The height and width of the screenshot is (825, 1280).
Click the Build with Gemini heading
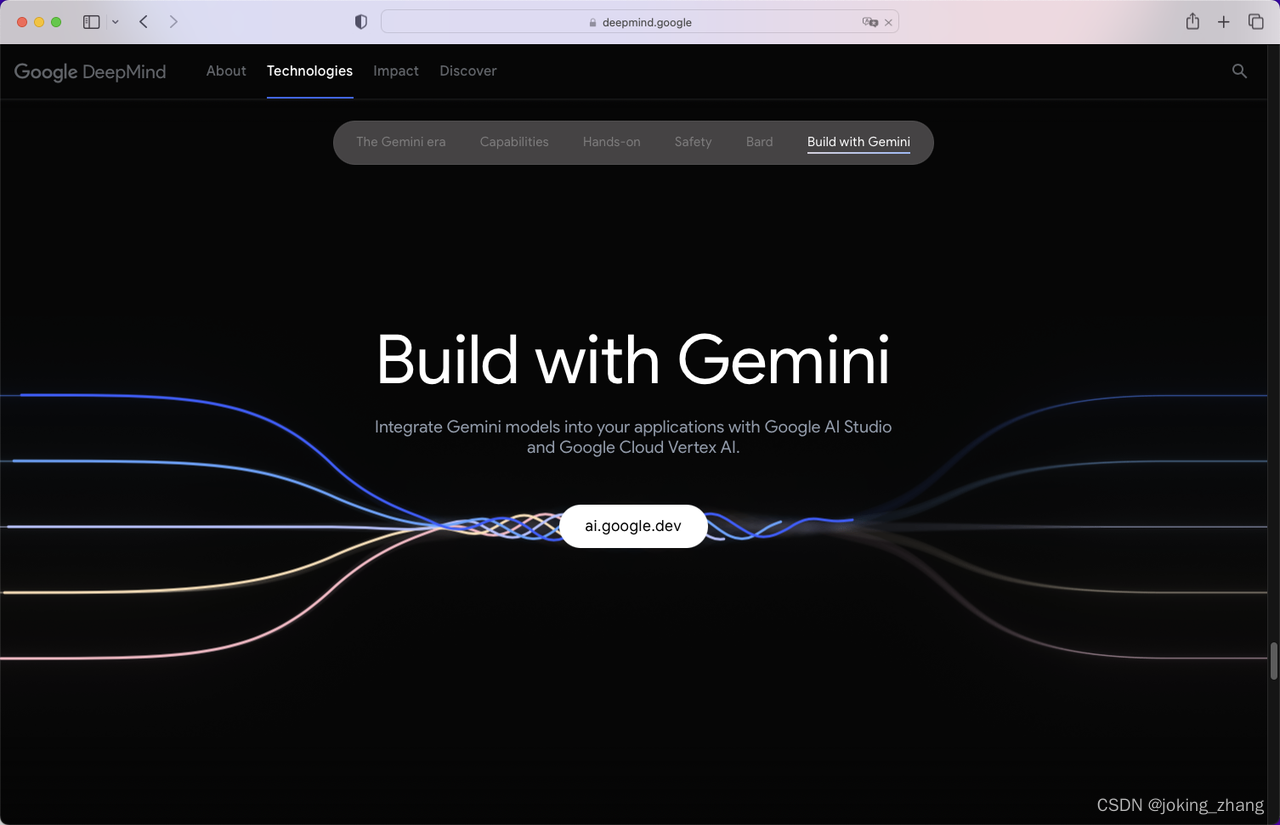633,359
